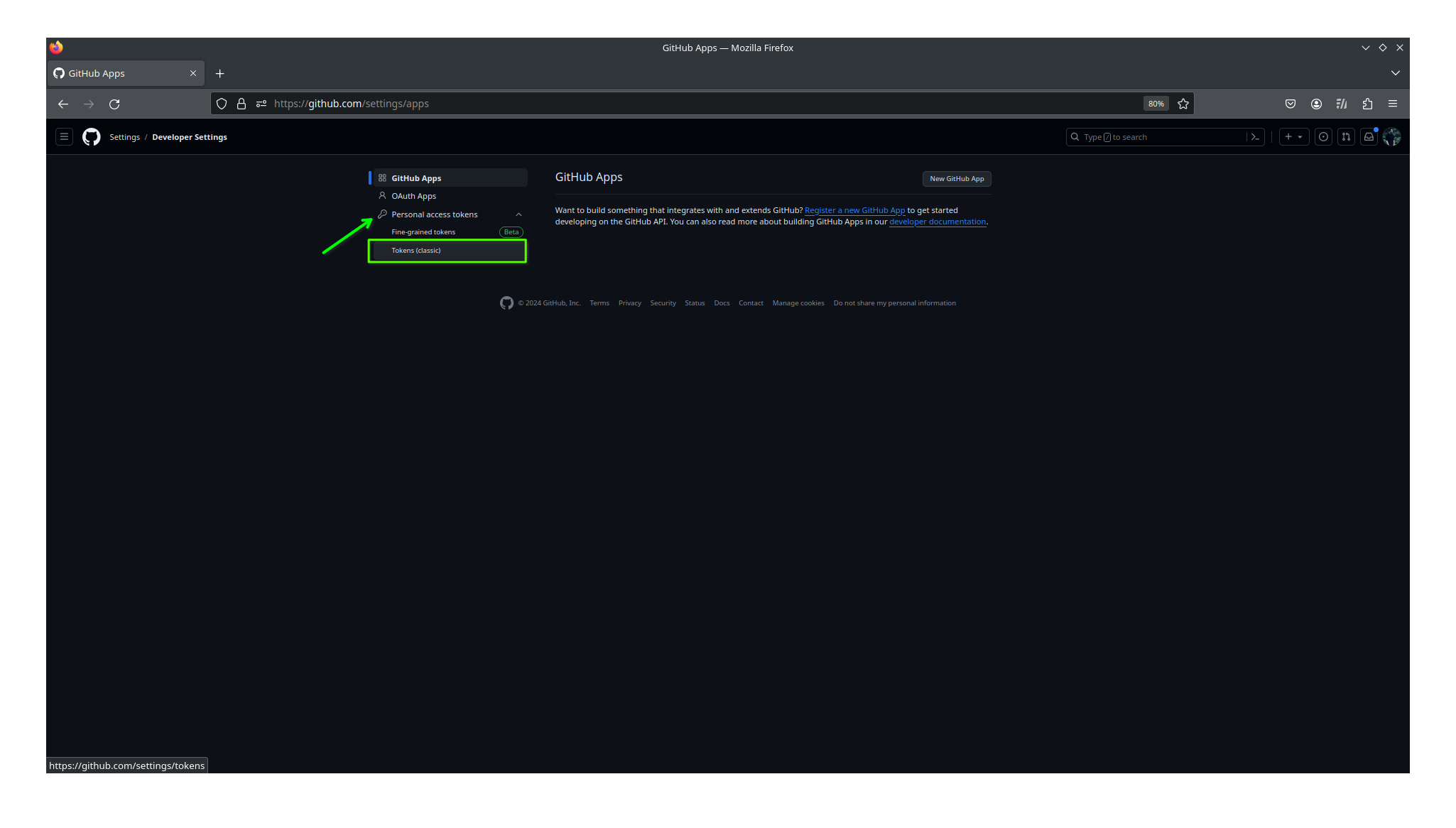
Task: Open the notifications inbox icon
Action: coord(1369,137)
